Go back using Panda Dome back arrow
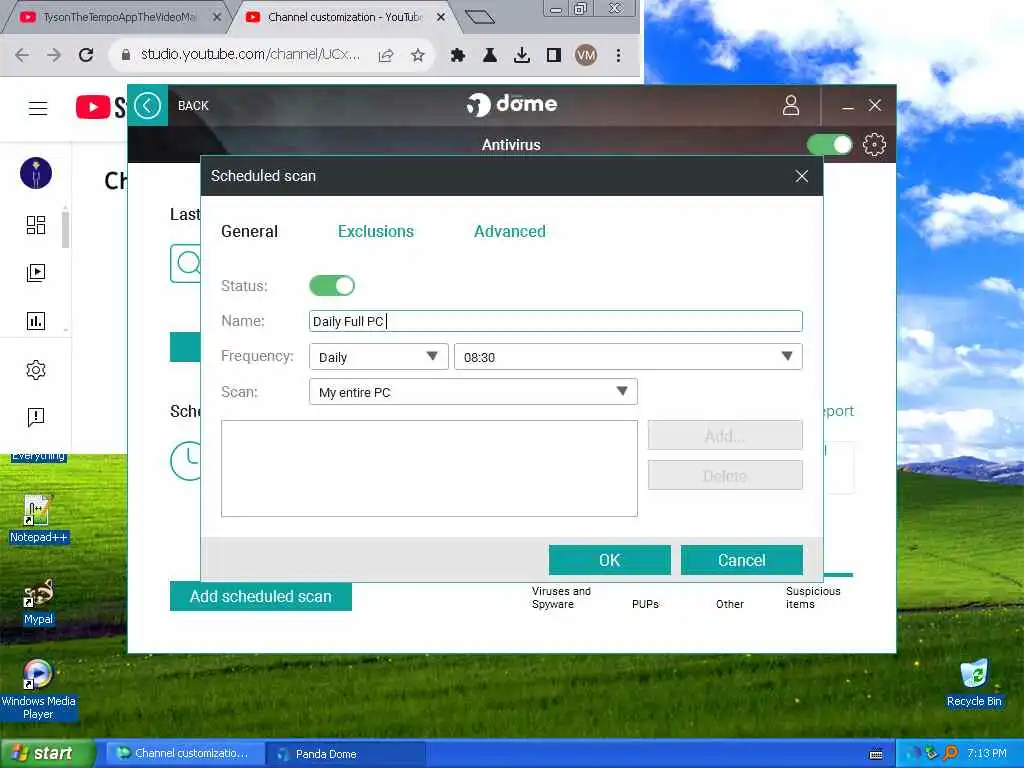This screenshot has height=768, width=1024. click(148, 105)
